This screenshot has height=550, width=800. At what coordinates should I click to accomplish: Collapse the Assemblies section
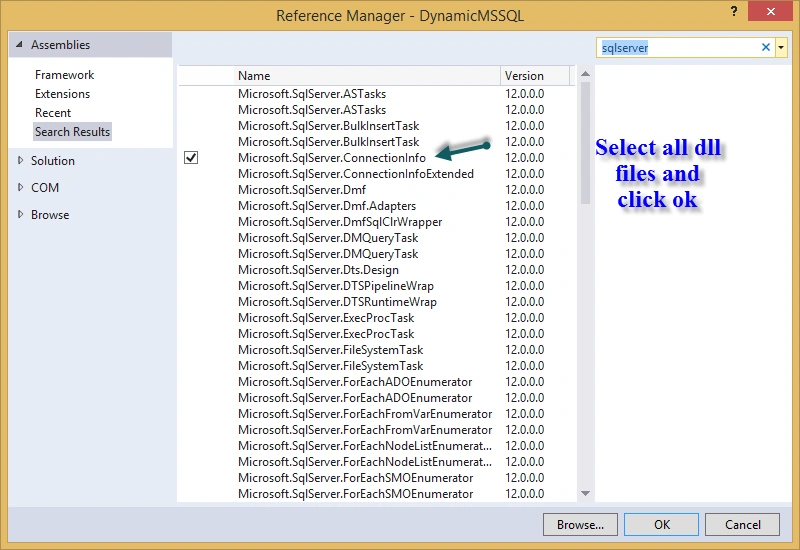click(x=19, y=44)
